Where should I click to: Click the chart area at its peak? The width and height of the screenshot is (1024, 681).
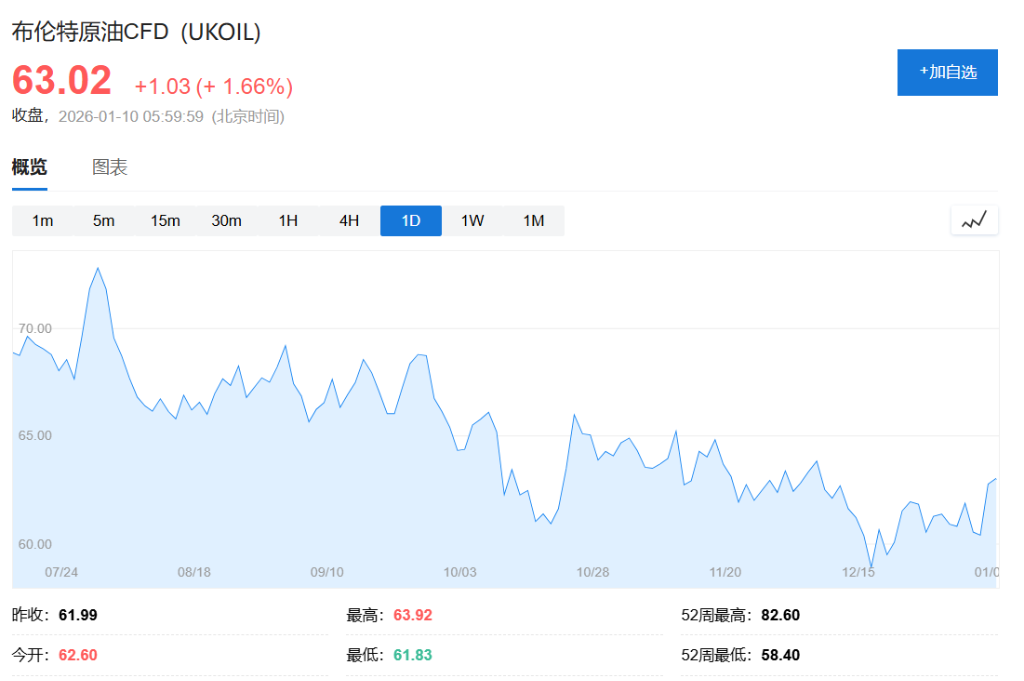(97, 268)
